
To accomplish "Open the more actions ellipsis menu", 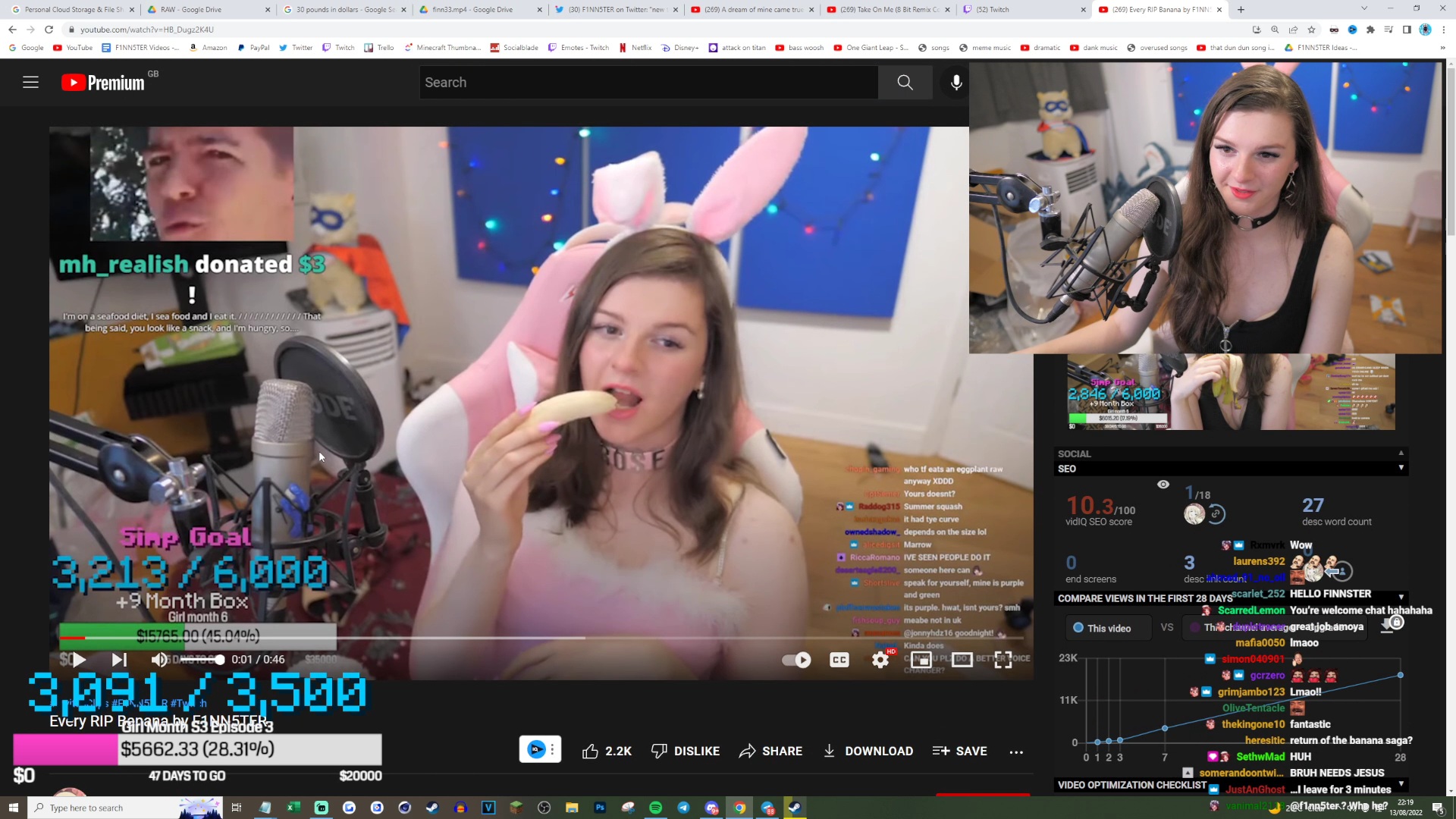I will pos(1016,752).
